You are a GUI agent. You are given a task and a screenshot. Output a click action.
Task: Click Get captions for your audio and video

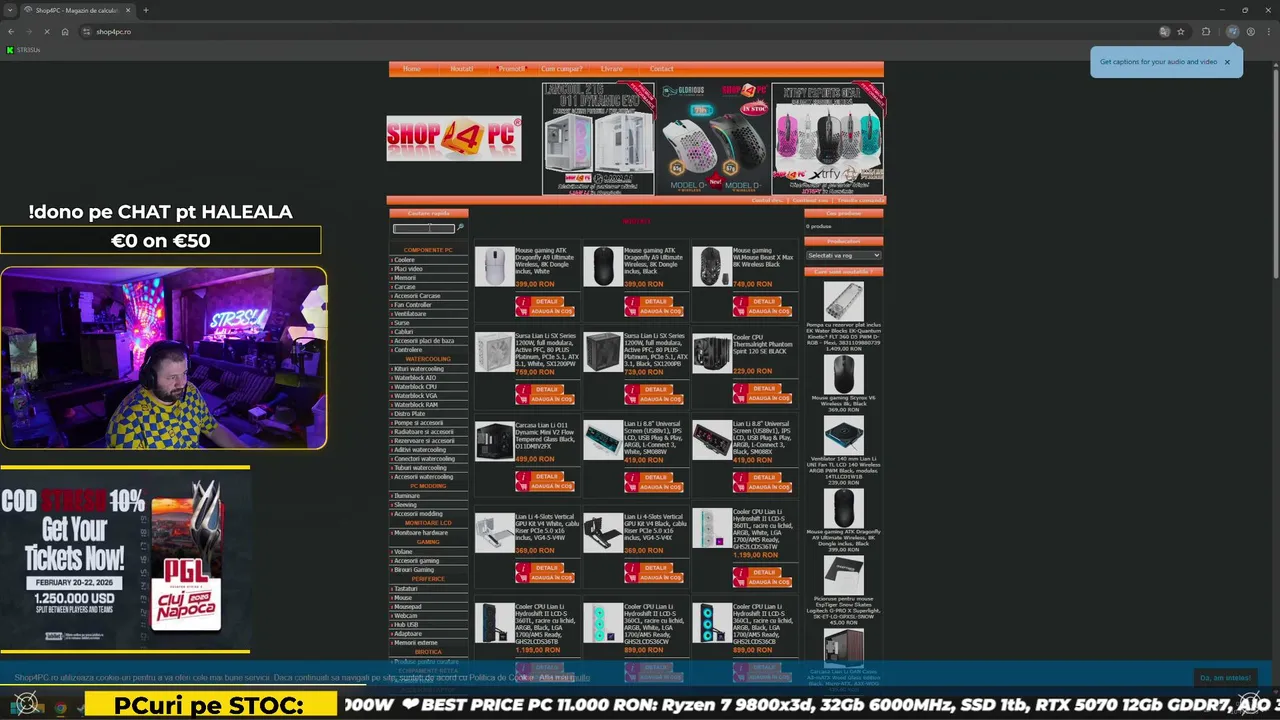pos(1158,62)
